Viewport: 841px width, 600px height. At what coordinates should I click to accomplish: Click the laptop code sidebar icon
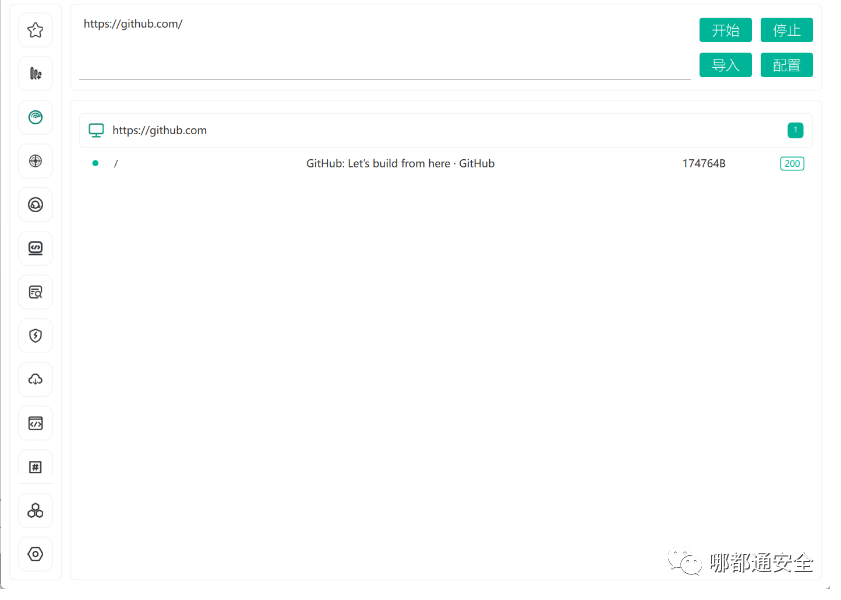(35, 248)
